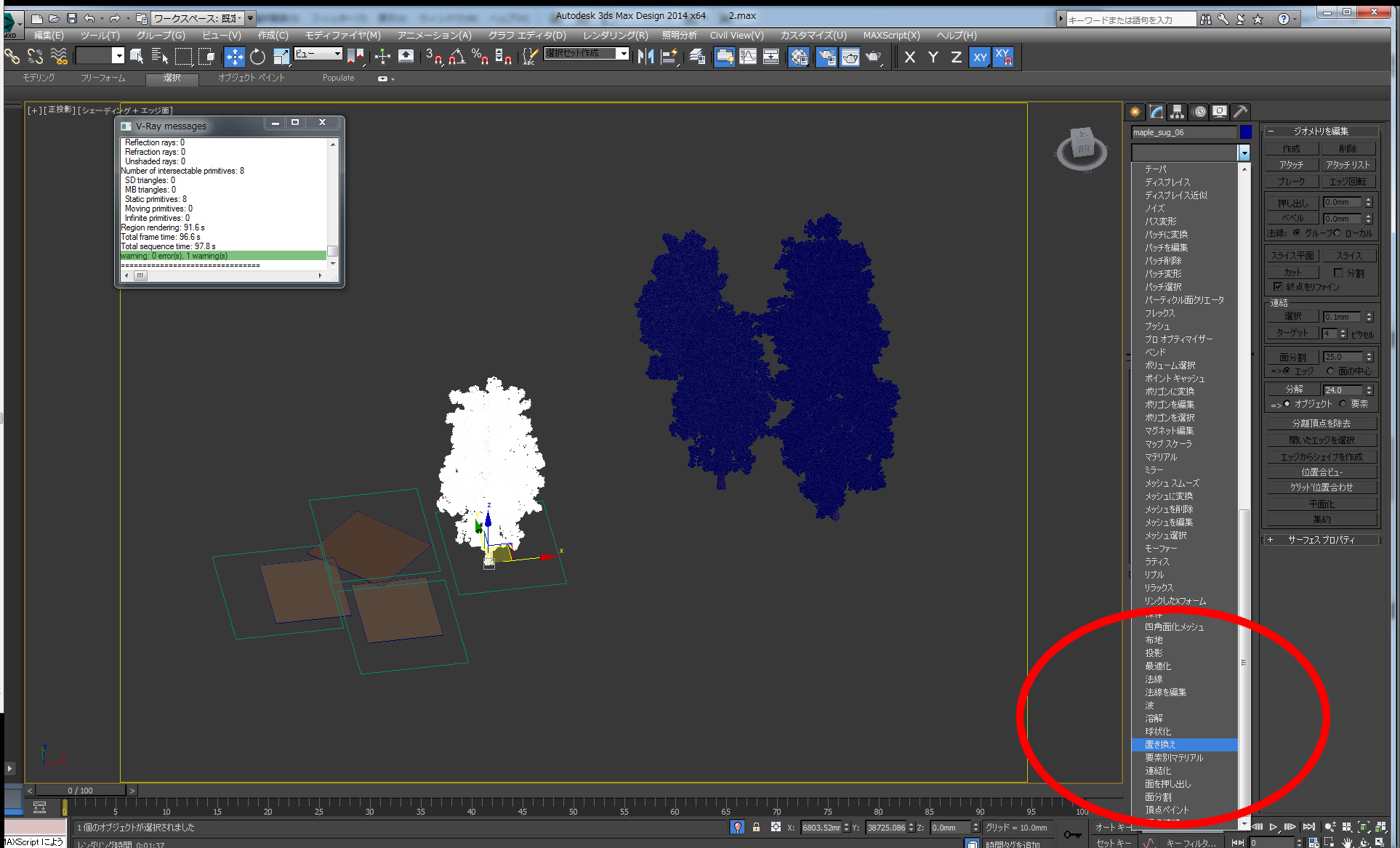This screenshot has width=1400, height=848.
Task: Choose ポリゴンを編集 from modifier list
Action: 1169,405
